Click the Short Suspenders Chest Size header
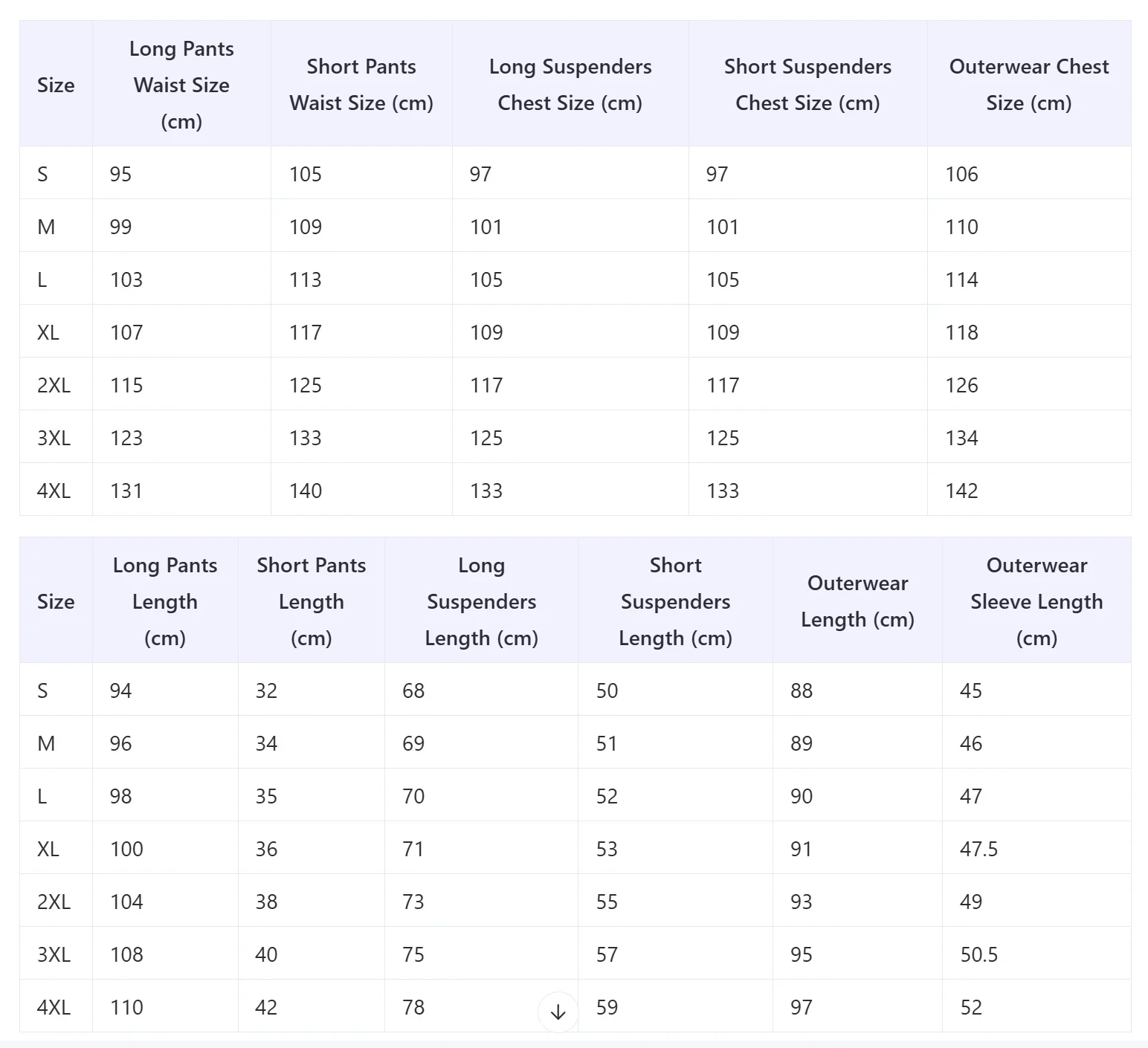 [808, 84]
